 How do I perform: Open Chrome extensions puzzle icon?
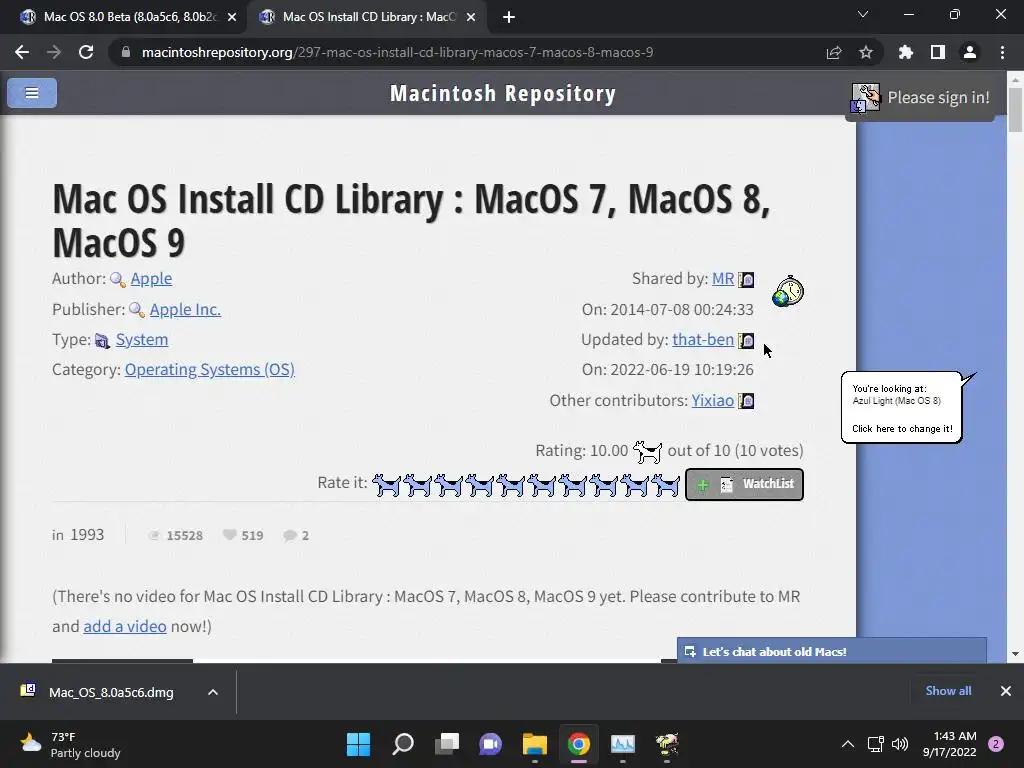click(905, 52)
